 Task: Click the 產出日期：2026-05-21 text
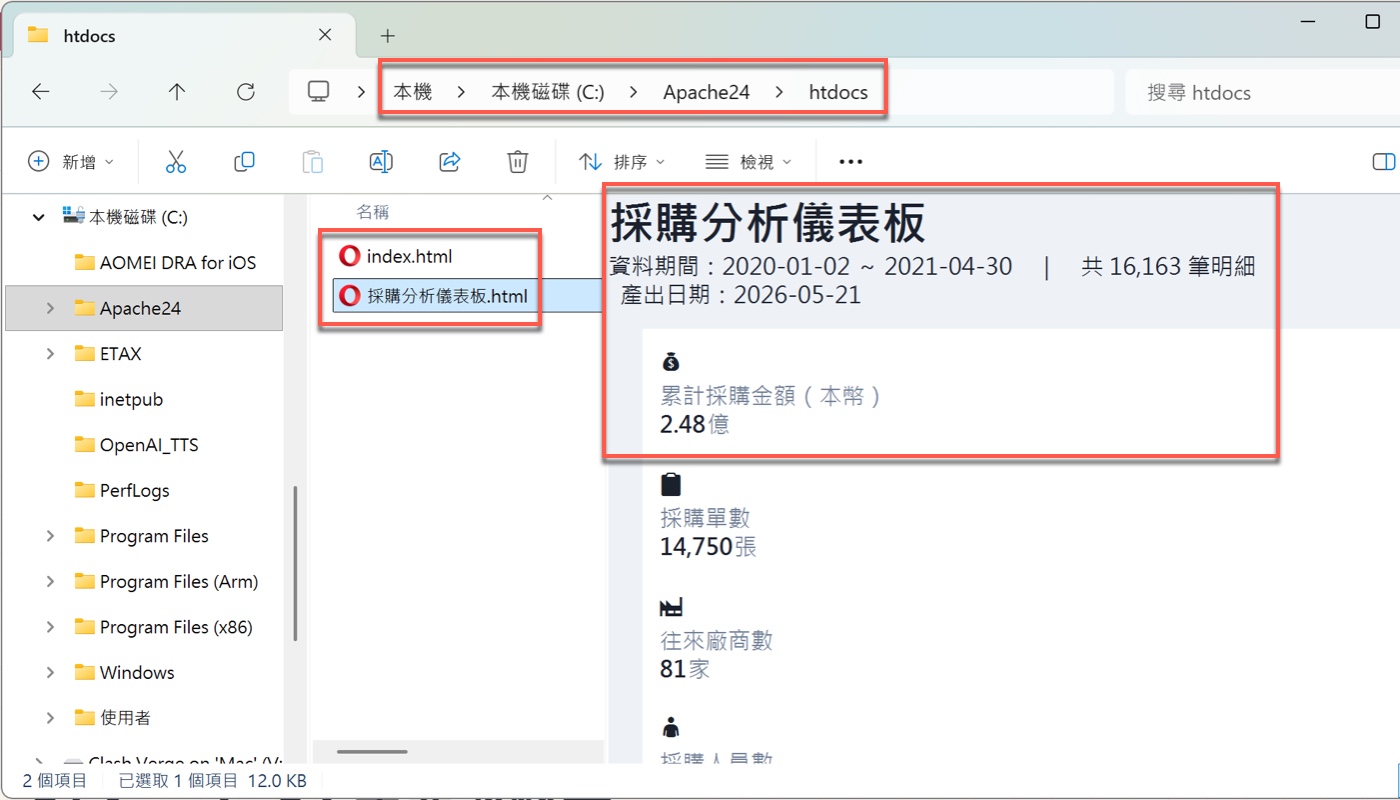(740, 294)
